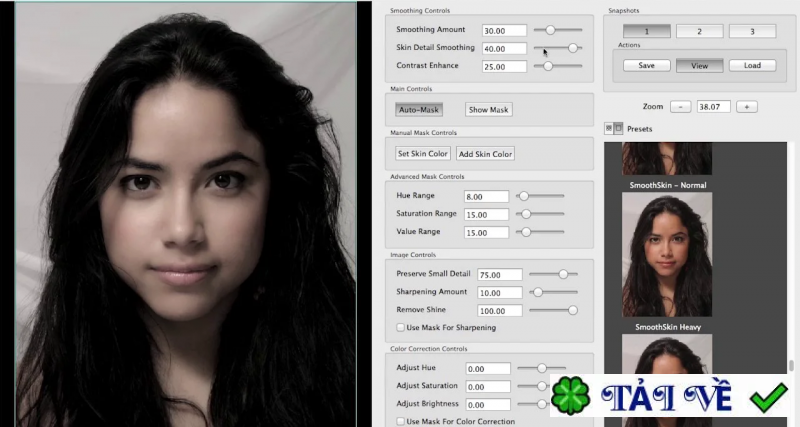Toggle the snapshot View button
This screenshot has width=800, height=427.
pos(699,65)
